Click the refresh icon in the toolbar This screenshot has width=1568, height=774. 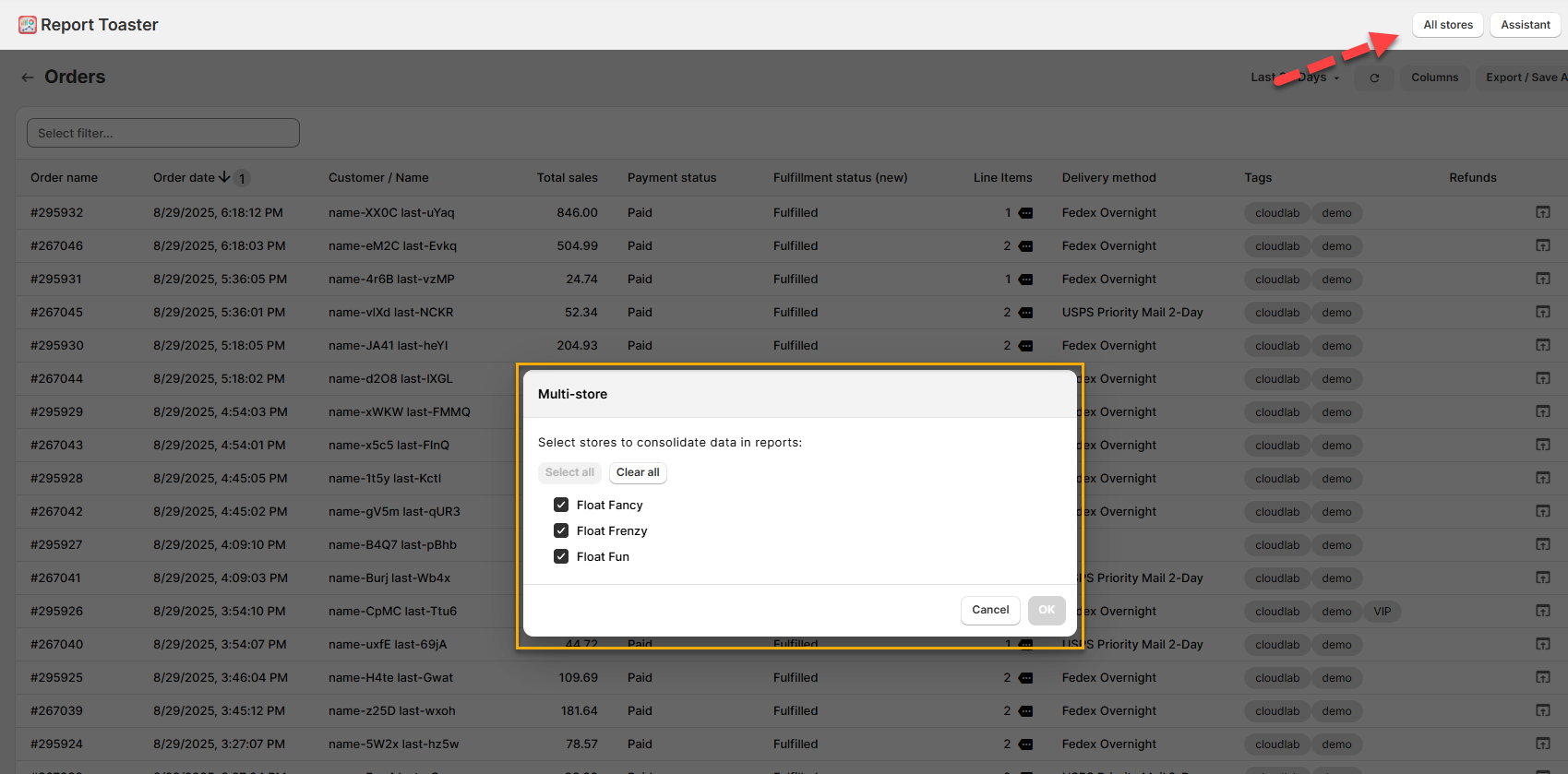(1374, 78)
